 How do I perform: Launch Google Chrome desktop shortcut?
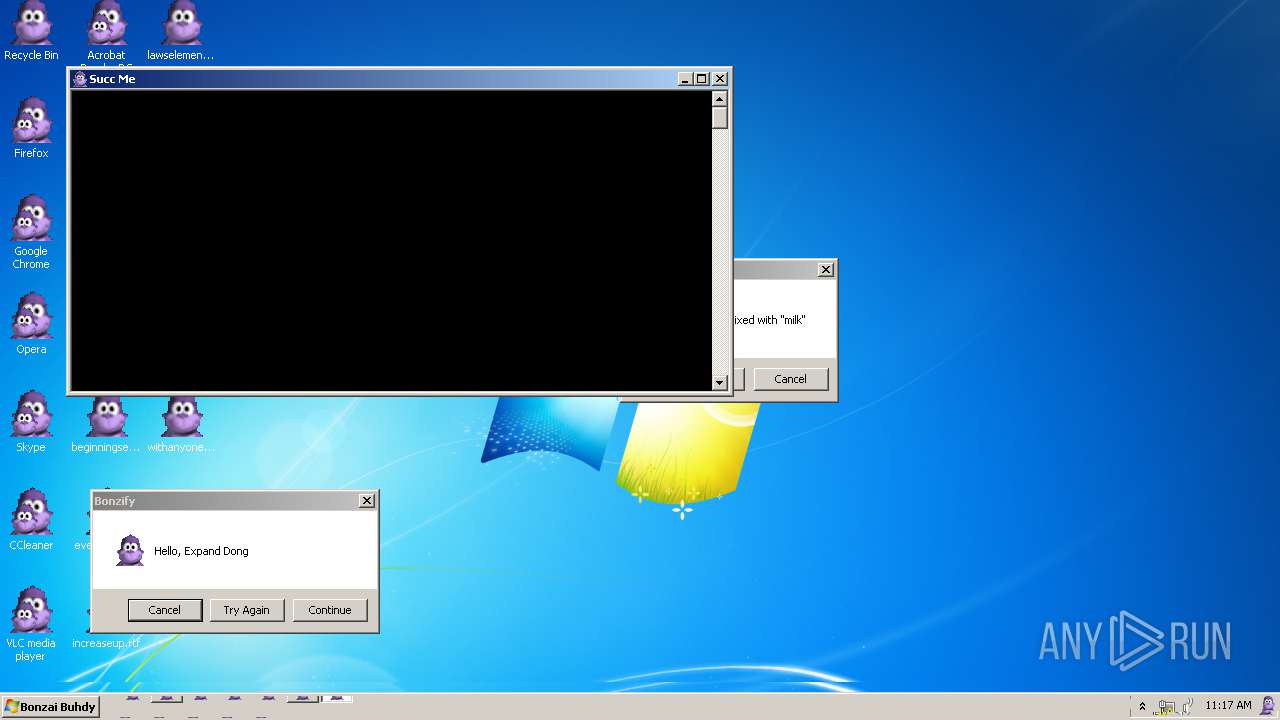31,232
